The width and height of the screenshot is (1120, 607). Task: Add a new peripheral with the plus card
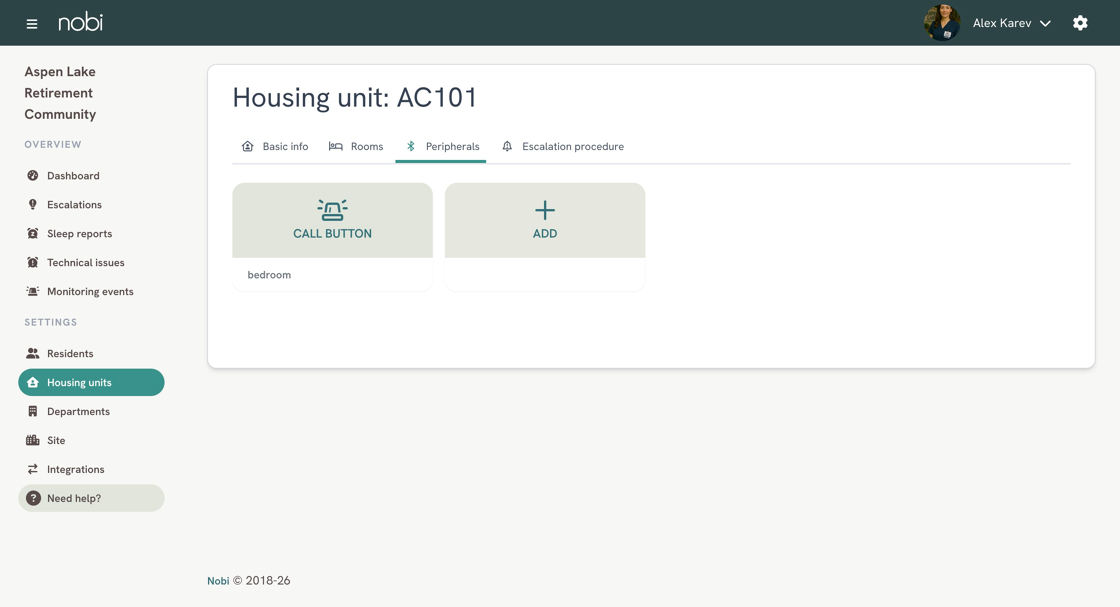[545, 236]
